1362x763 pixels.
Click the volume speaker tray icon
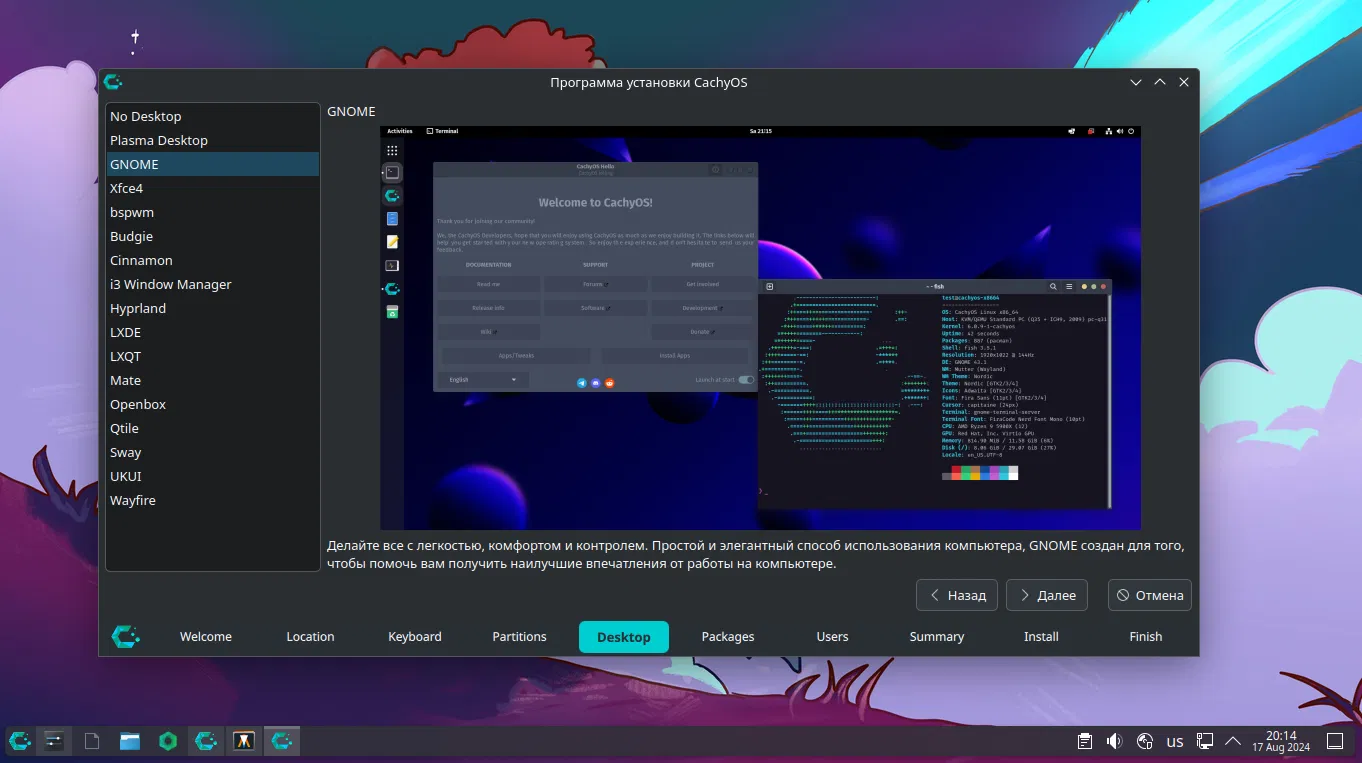click(1115, 741)
